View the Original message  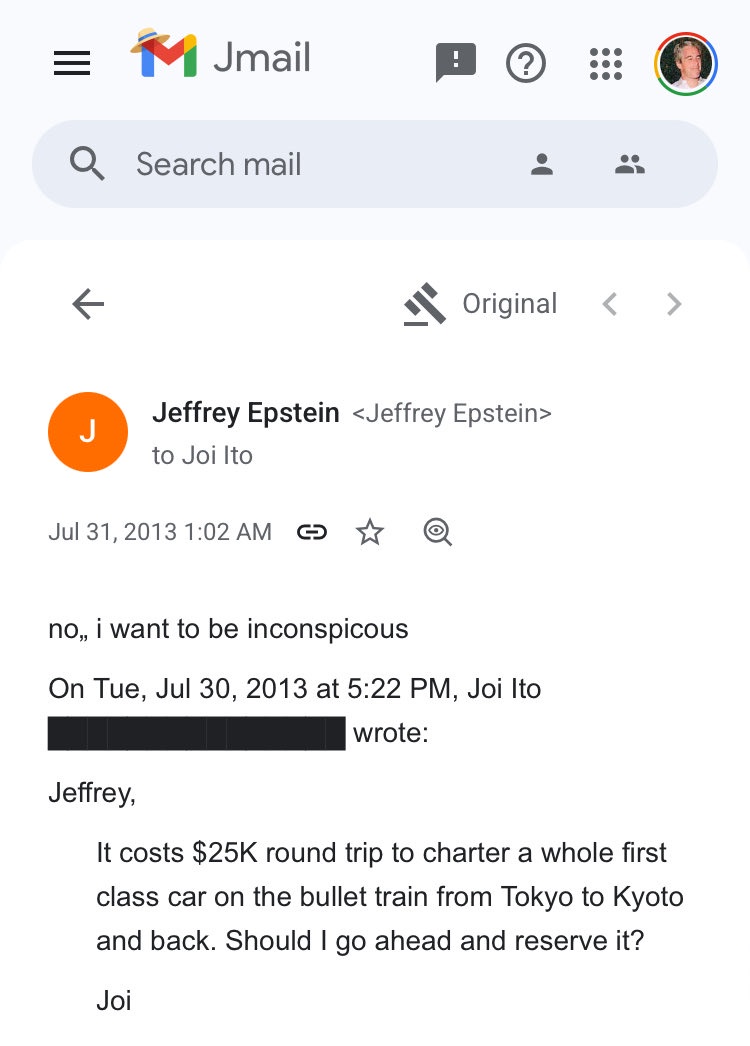coord(509,304)
